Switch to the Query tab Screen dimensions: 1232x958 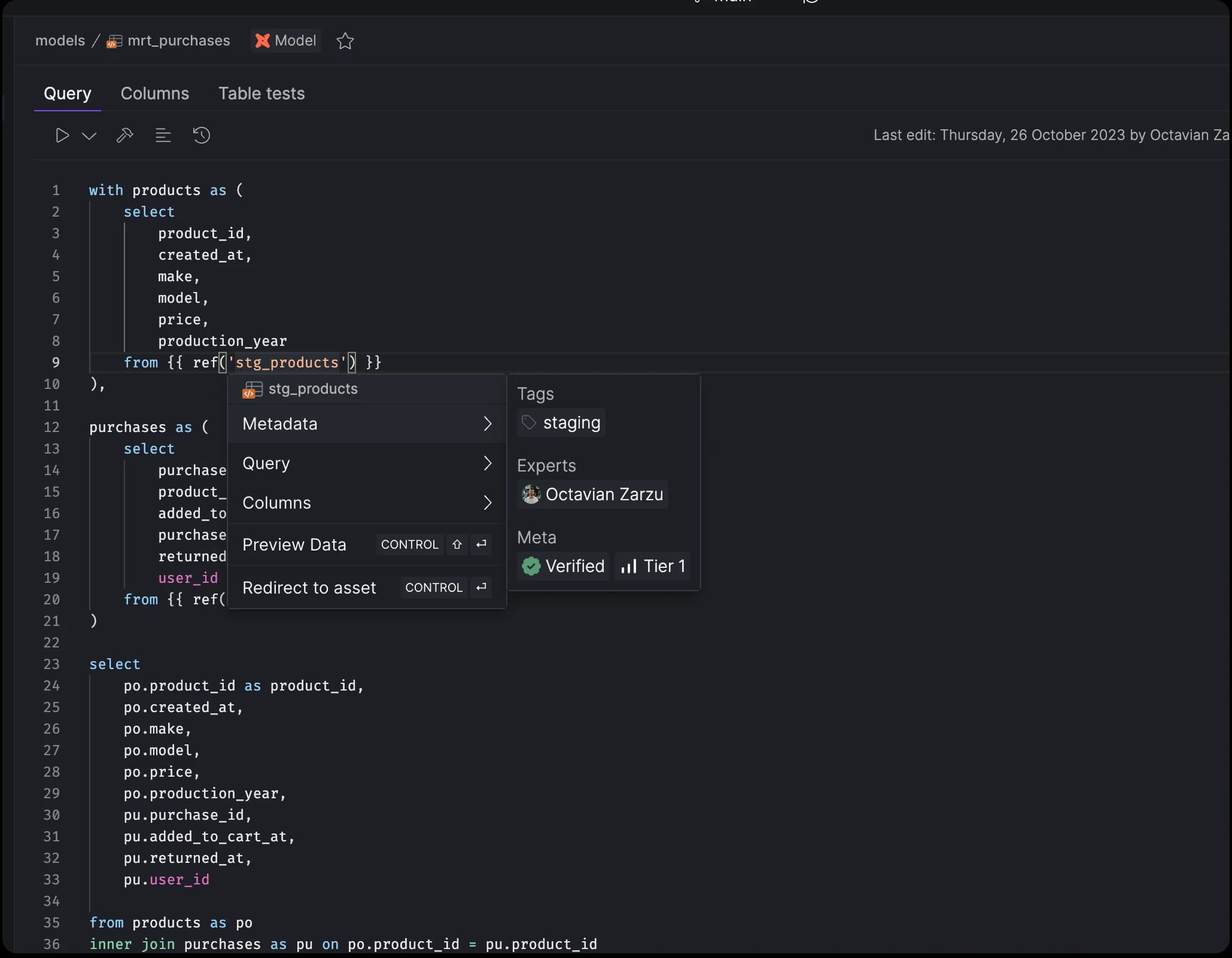point(68,93)
